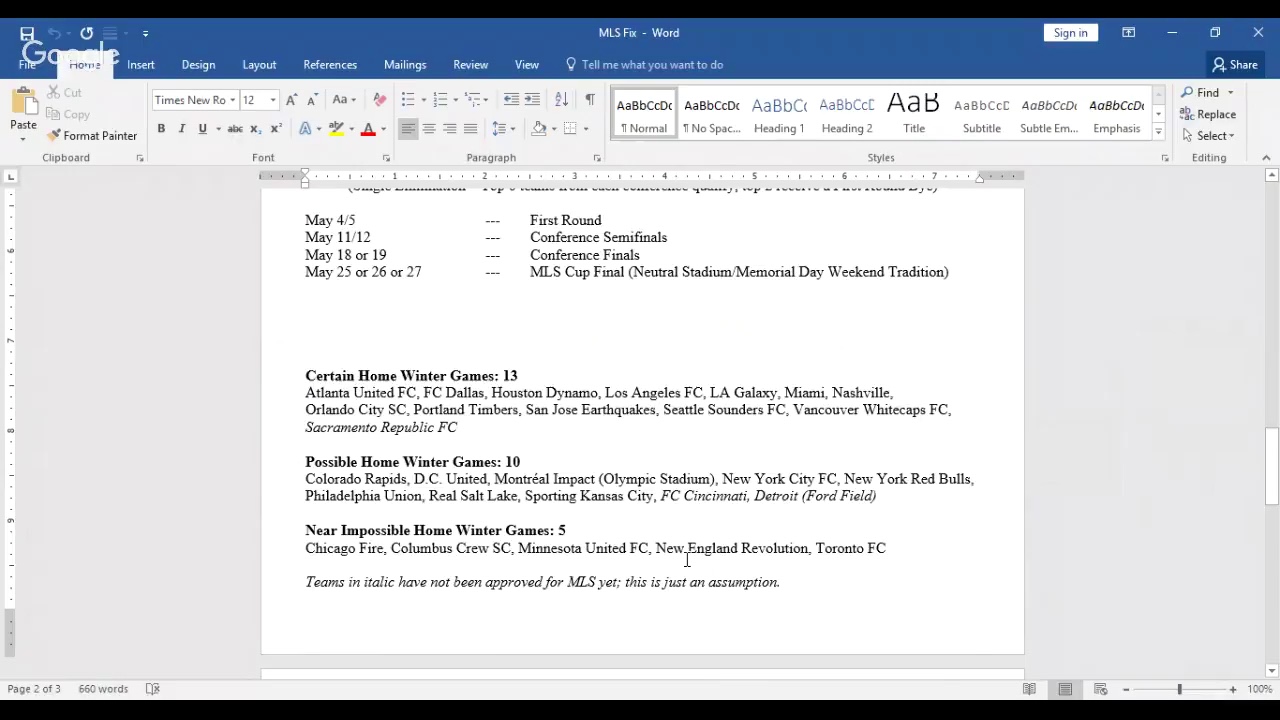
Task: Toggle italic formatting
Action: [182, 129]
